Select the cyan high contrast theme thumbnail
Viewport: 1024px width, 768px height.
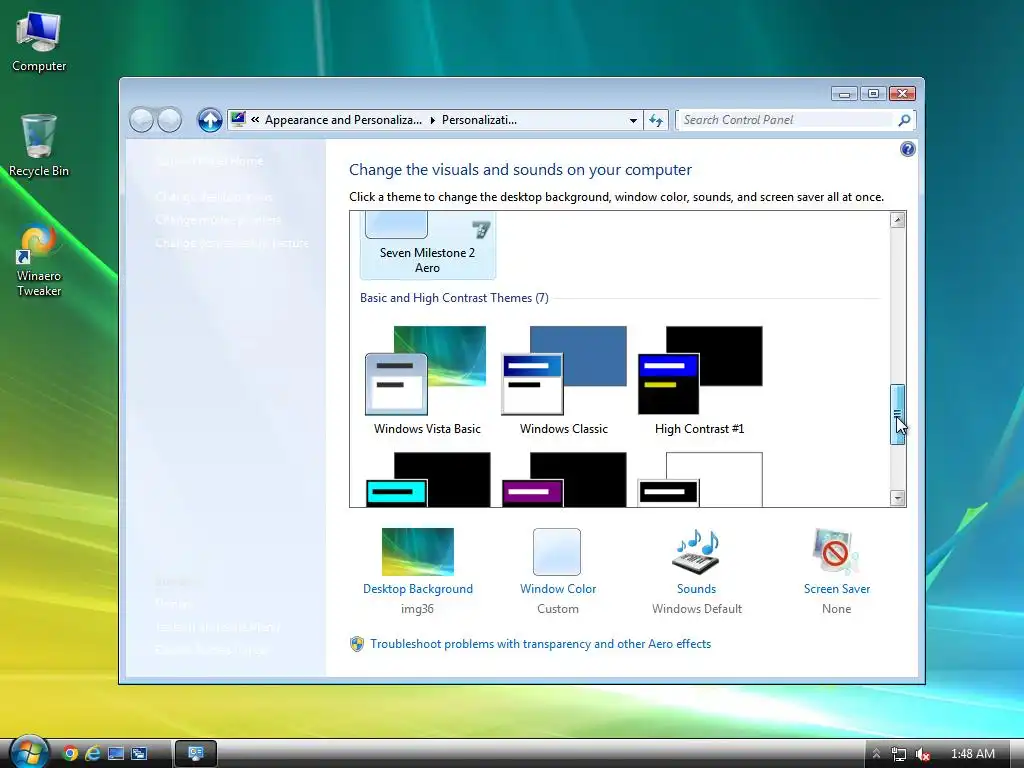tap(427, 479)
